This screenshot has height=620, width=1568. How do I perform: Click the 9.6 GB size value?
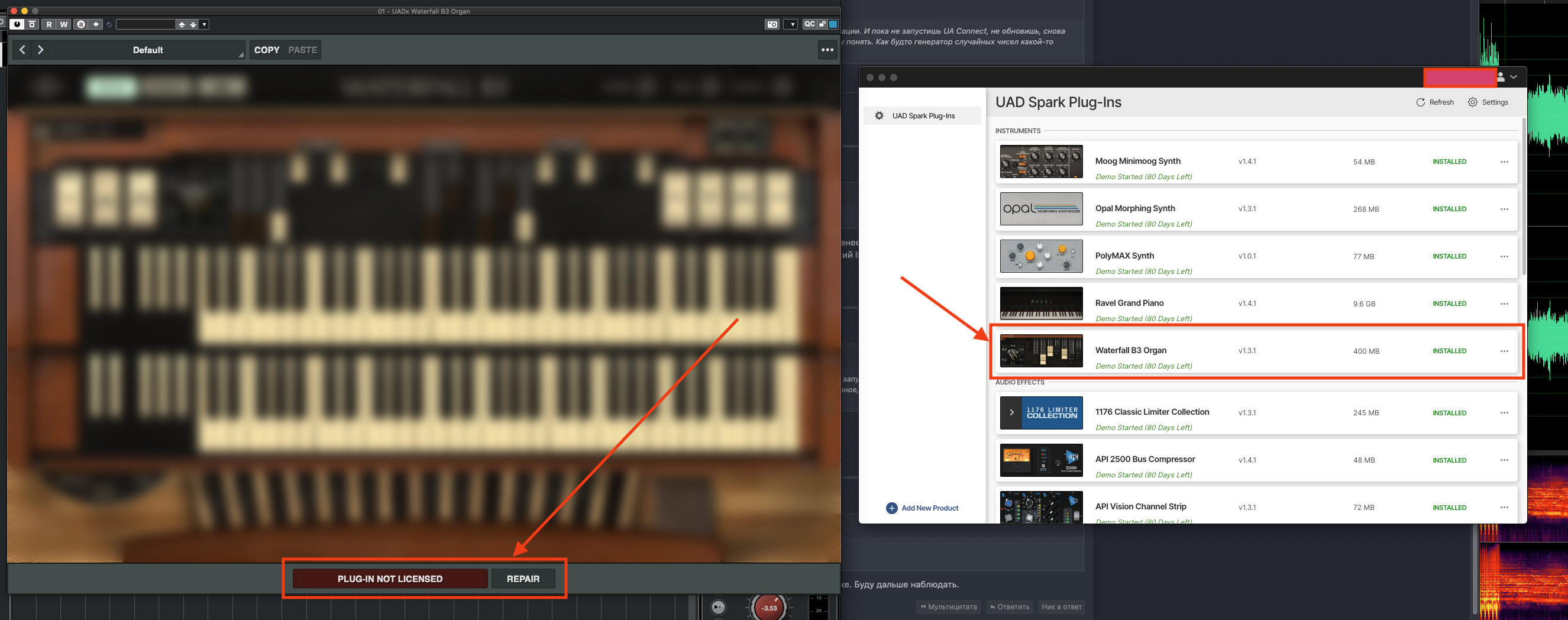[1364, 304]
